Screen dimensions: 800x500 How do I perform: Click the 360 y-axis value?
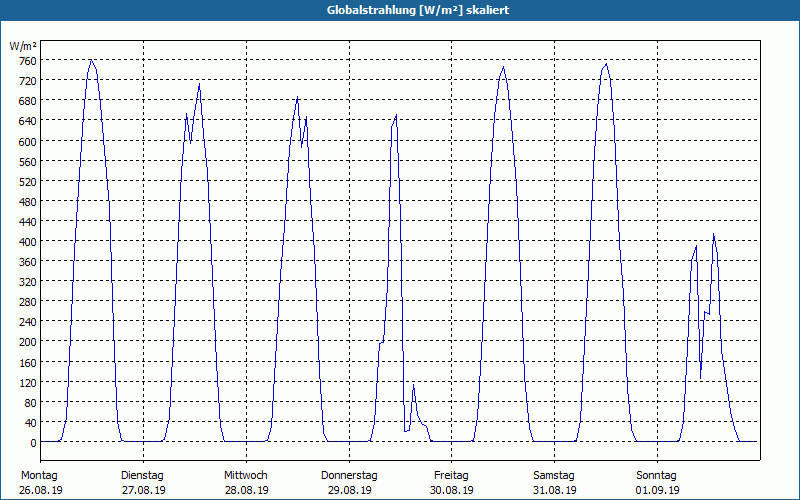28,262
